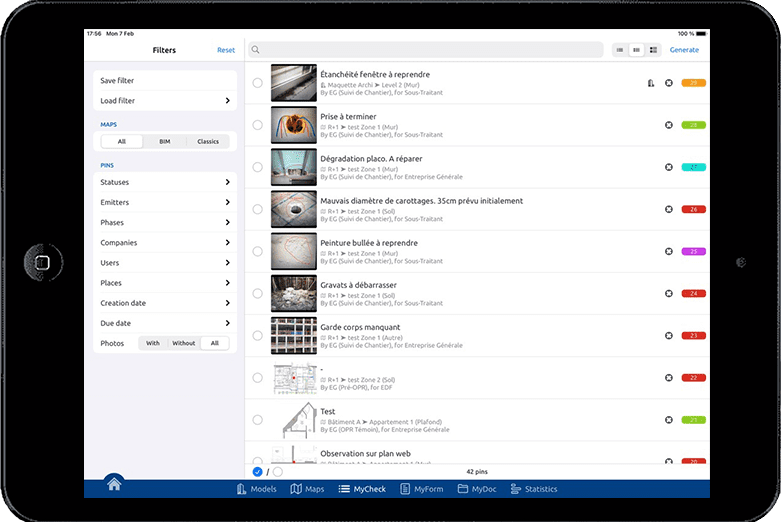This screenshot has width=781, height=522.
Task: Open the Gravats à débarrasser photo thumbnail
Action: click(294, 293)
